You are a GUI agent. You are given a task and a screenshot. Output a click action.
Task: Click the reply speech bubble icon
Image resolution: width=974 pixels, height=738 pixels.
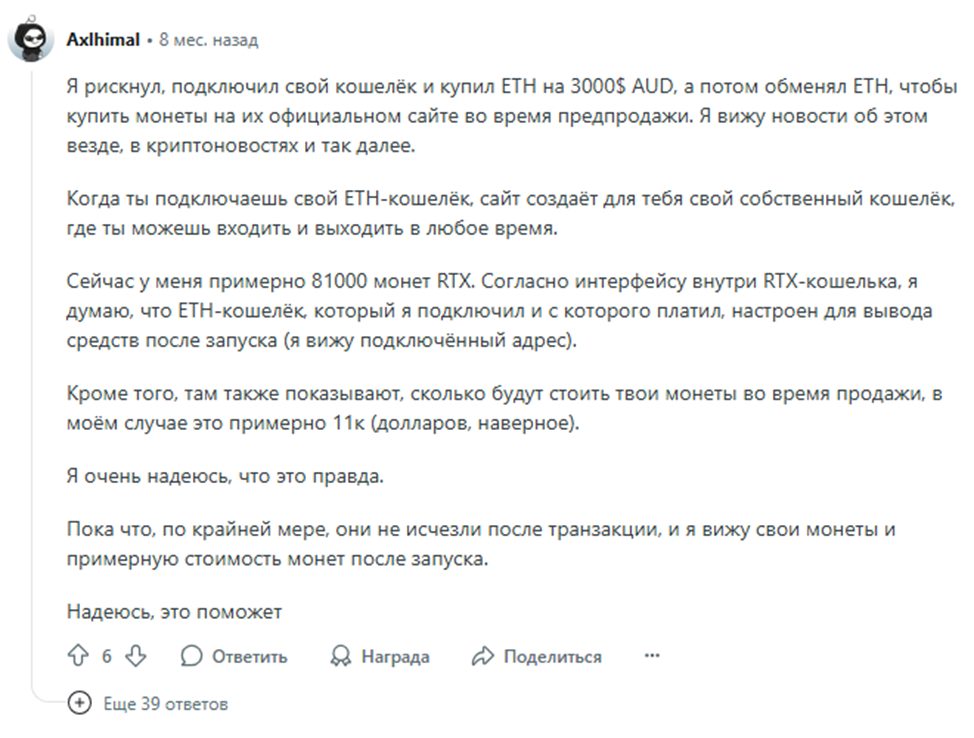point(191,656)
